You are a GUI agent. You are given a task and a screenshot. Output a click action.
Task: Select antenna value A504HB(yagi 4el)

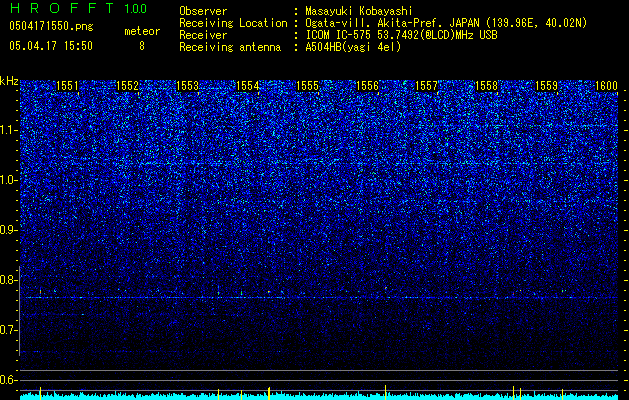(353, 47)
